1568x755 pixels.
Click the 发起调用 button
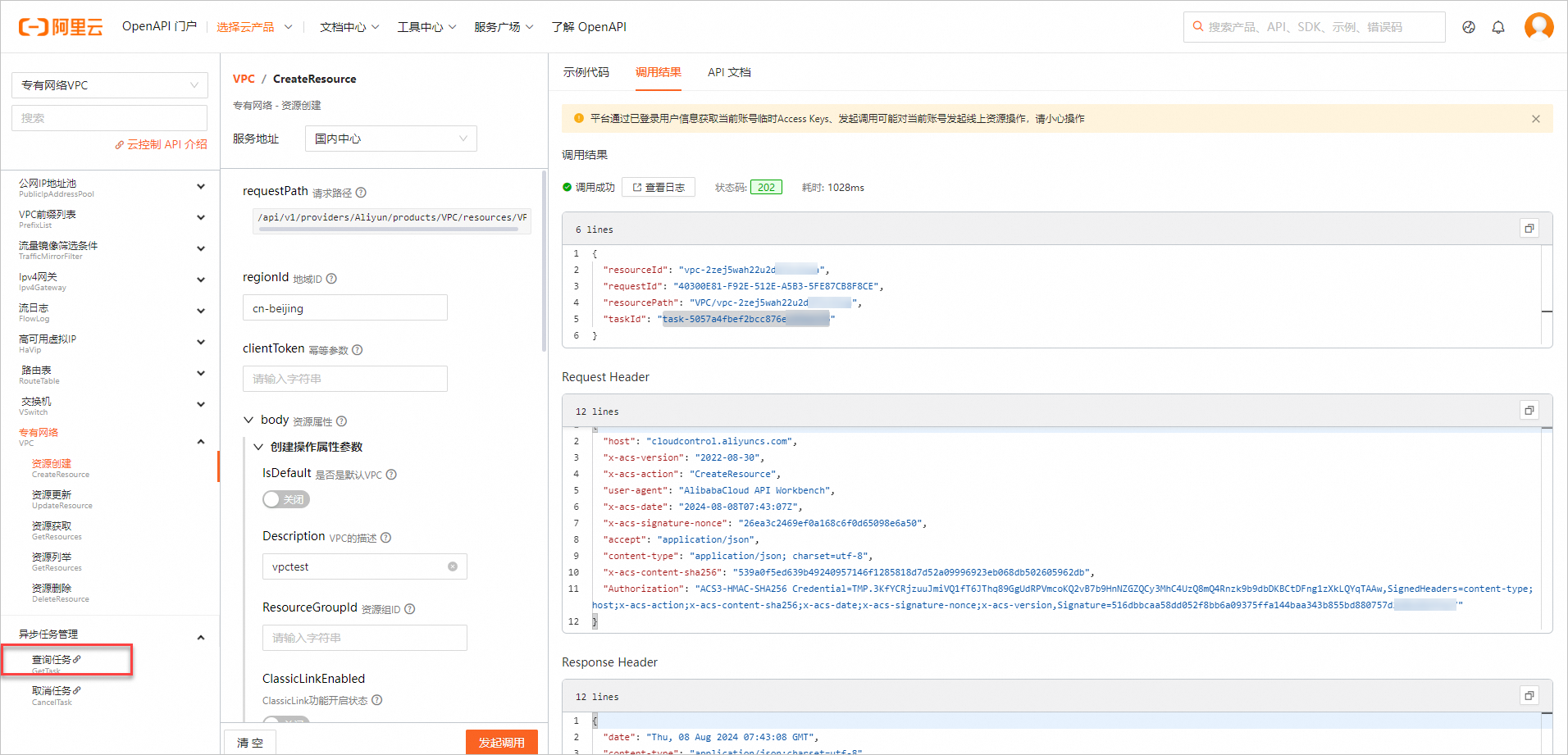[x=501, y=742]
